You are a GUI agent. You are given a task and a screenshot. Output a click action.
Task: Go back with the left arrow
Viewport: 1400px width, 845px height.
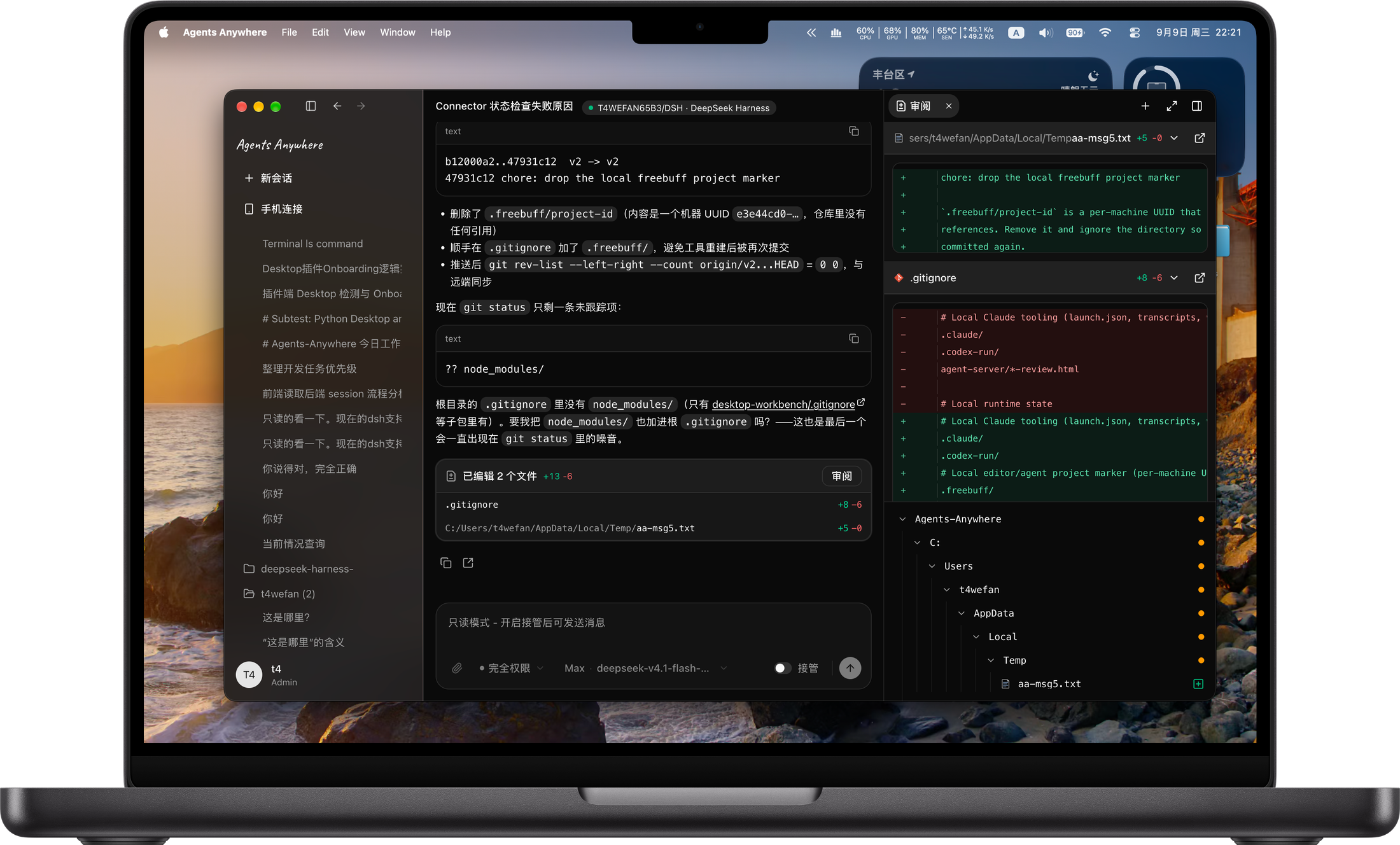click(x=337, y=106)
